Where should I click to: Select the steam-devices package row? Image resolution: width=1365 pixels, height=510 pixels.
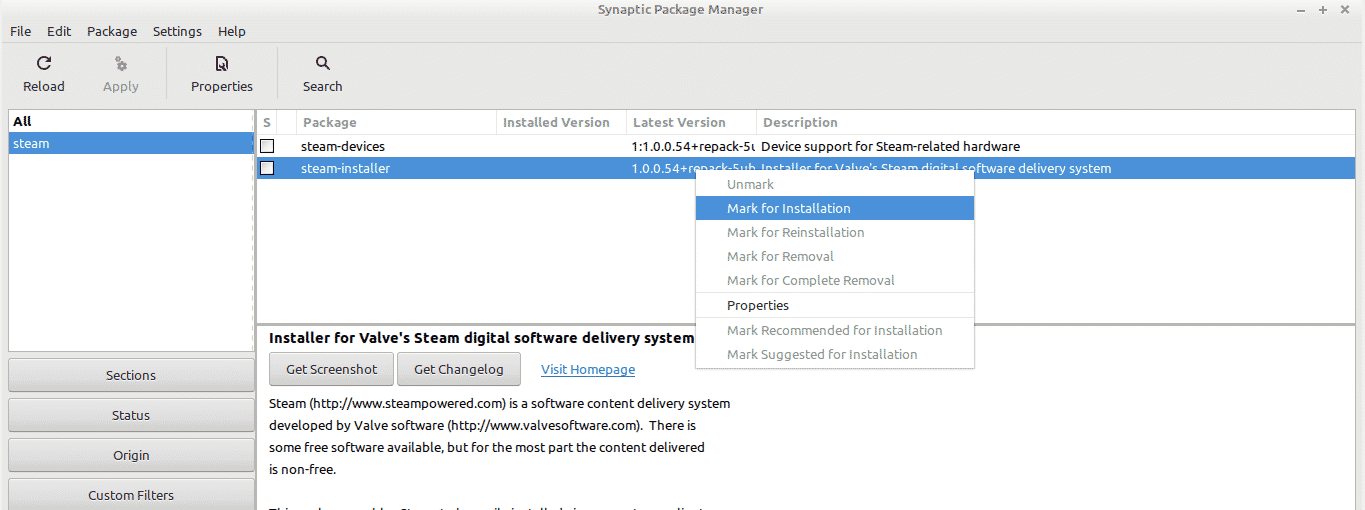[x=805, y=146]
